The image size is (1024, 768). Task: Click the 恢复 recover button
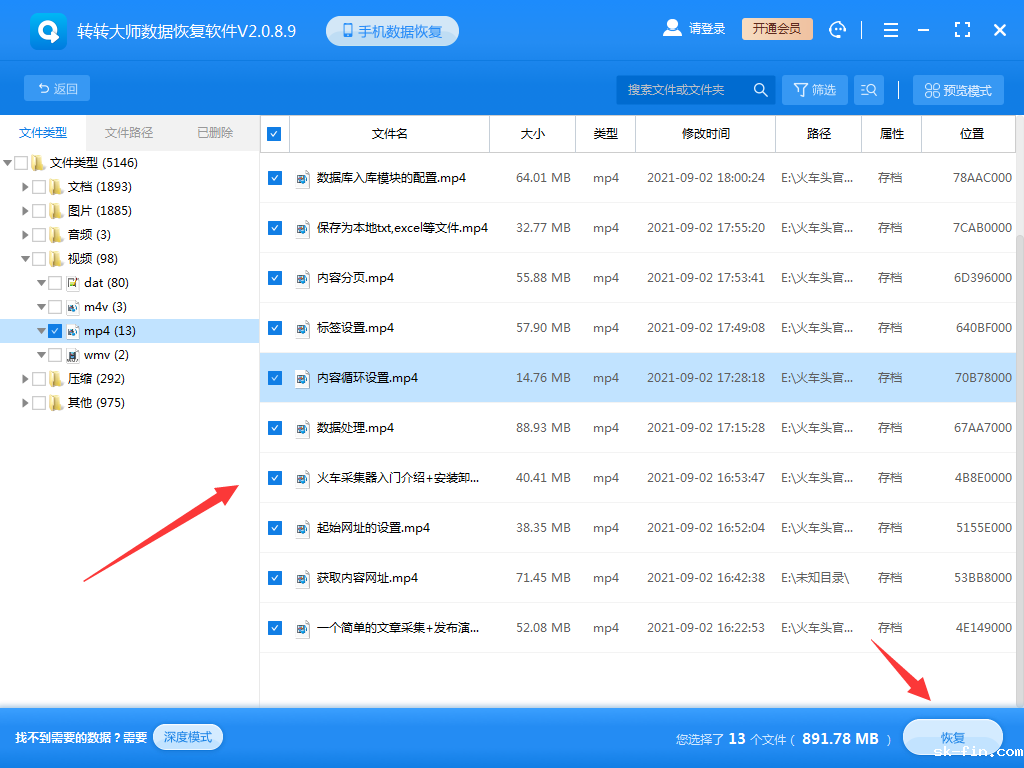[x=952, y=737]
